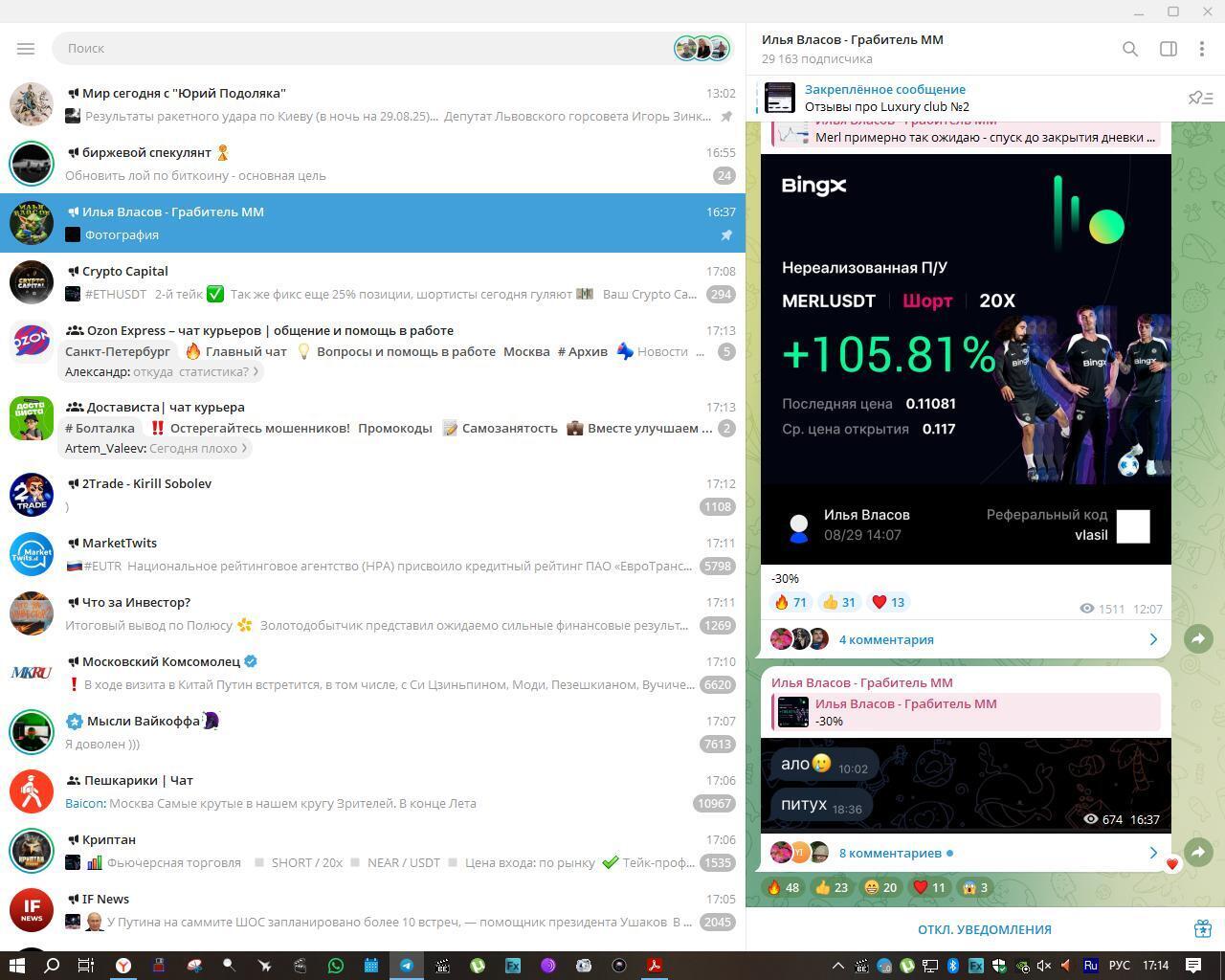1225x980 pixels.
Task: Expand the 8 comments thread arrow
Action: tap(1153, 853)
